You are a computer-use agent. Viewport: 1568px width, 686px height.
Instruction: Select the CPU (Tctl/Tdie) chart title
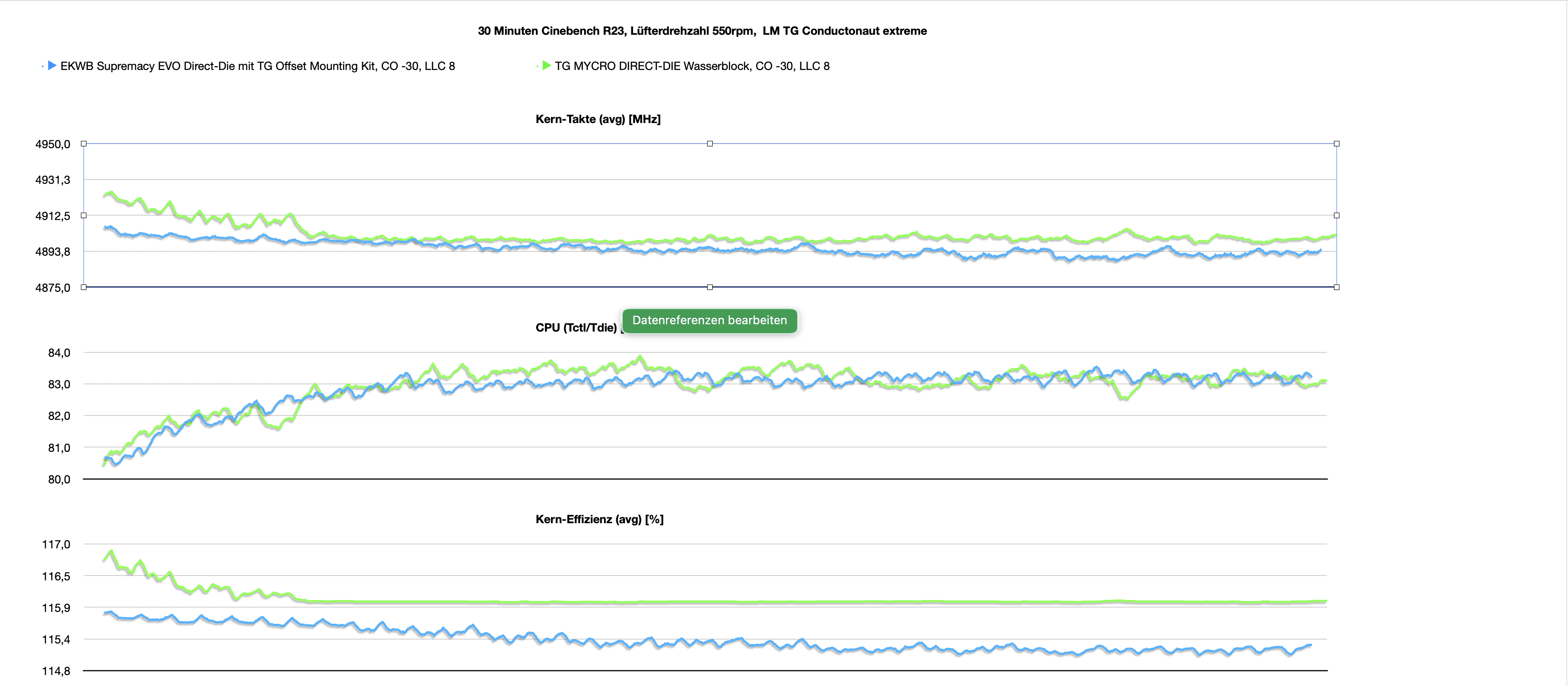(576, 327)
